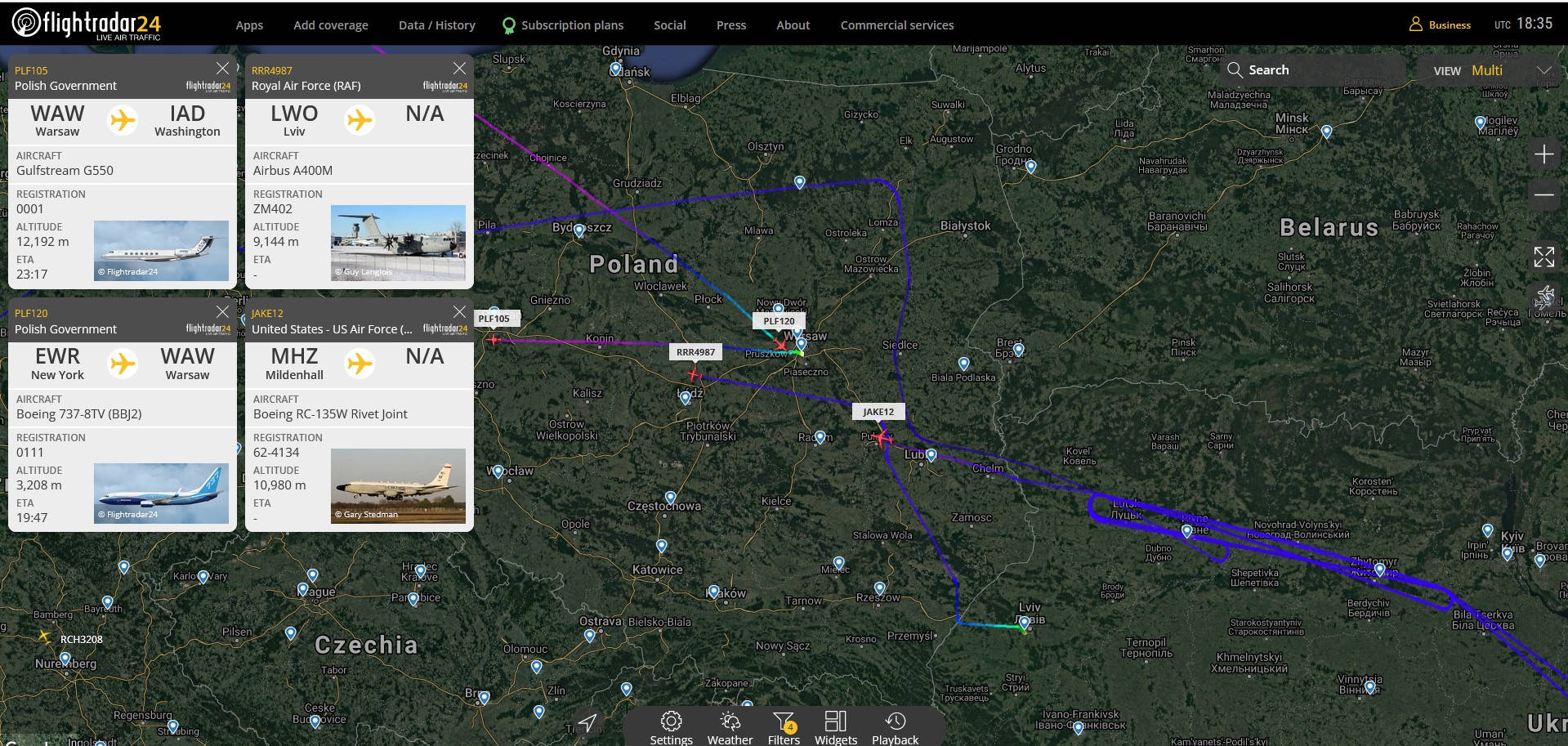Click the Lublin airport pin
1568x746 pixels.
click(x=931, y=455)
